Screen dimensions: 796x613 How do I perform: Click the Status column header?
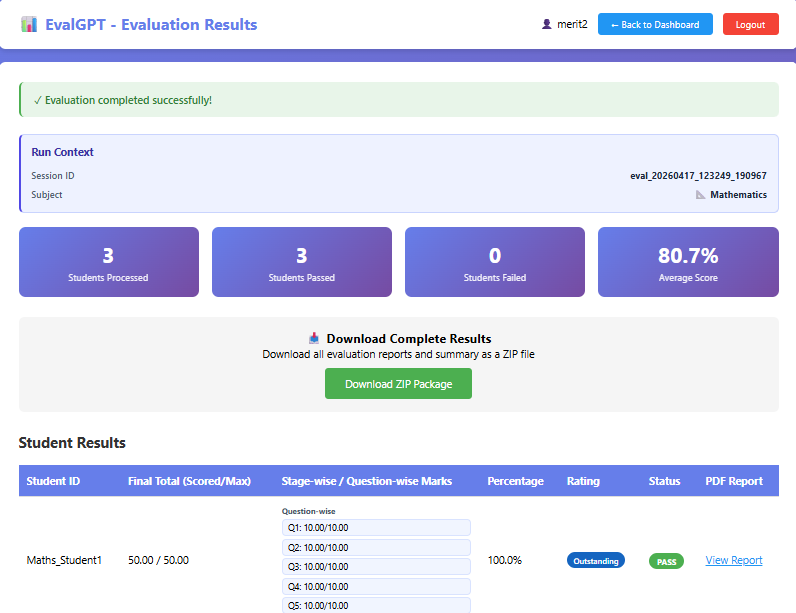point(664,481)
